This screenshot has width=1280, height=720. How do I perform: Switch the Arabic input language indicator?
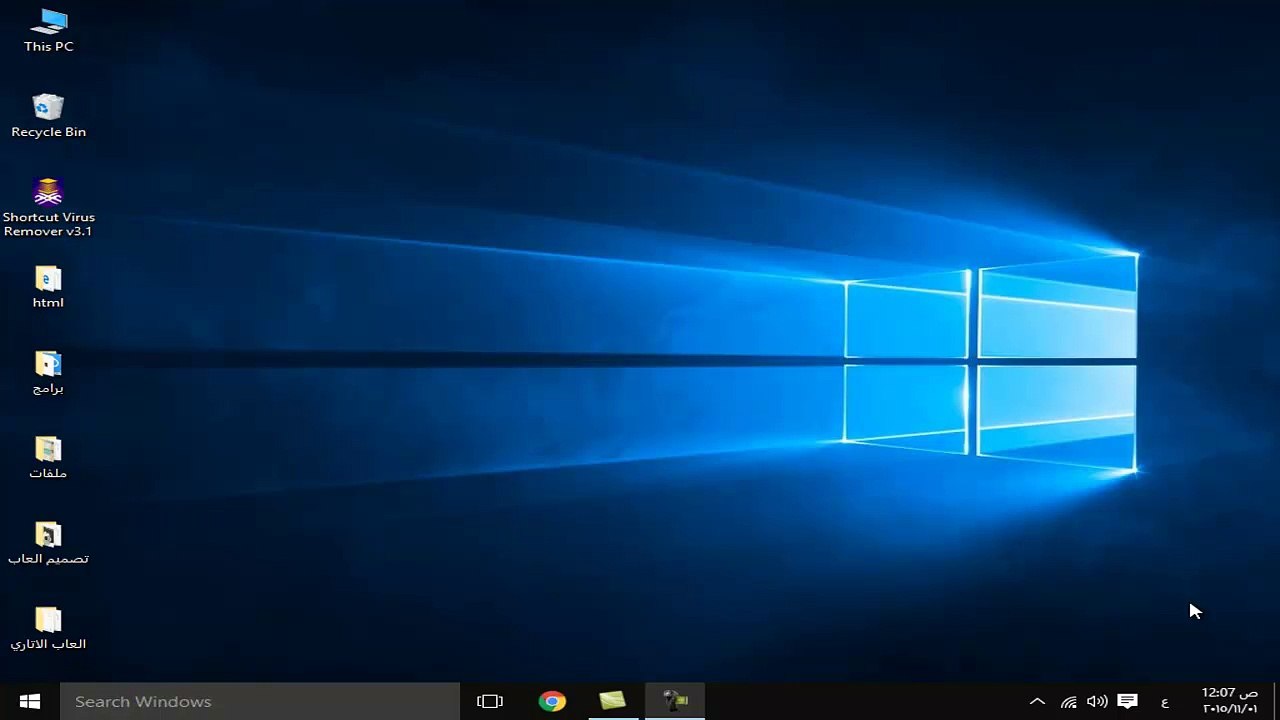[1164, 701]
